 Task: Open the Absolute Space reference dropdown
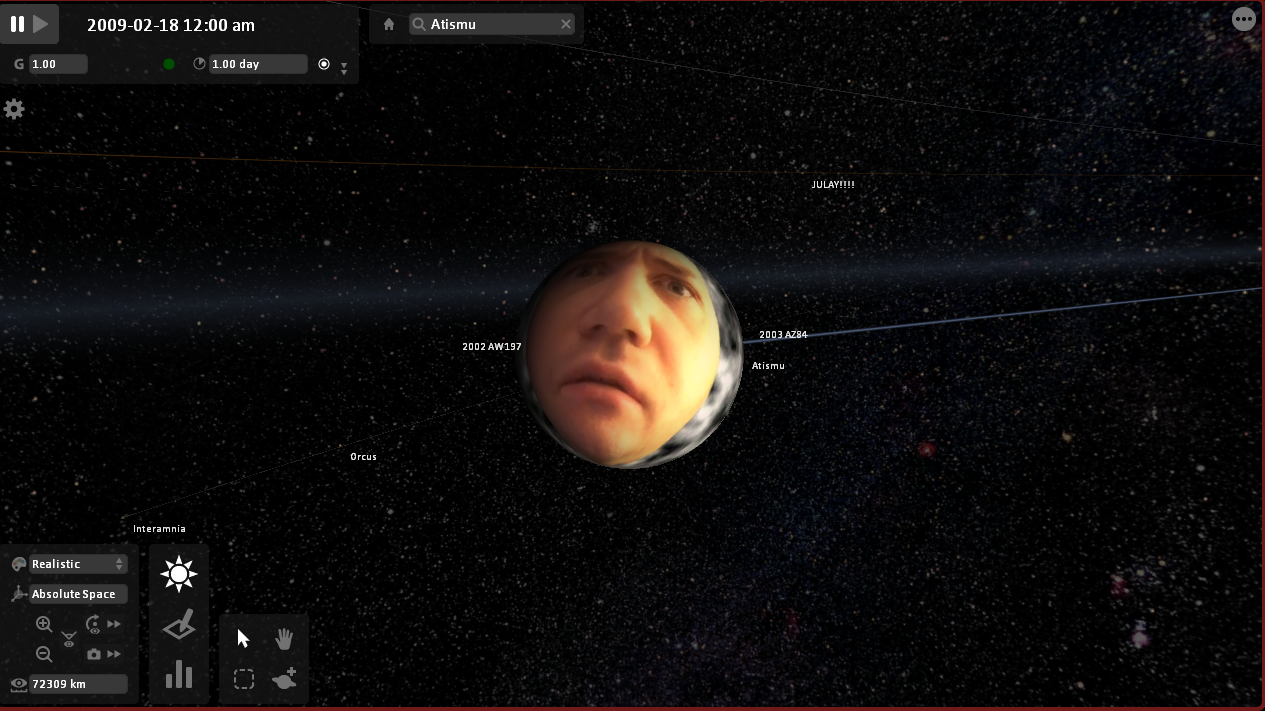(78, 594)
